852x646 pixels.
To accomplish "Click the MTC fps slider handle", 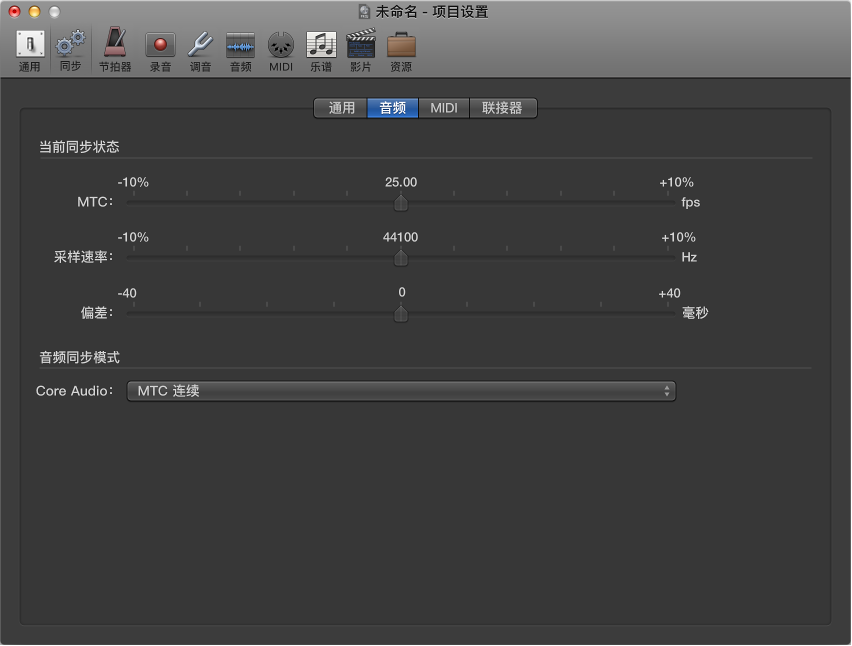I will (401, 203).
